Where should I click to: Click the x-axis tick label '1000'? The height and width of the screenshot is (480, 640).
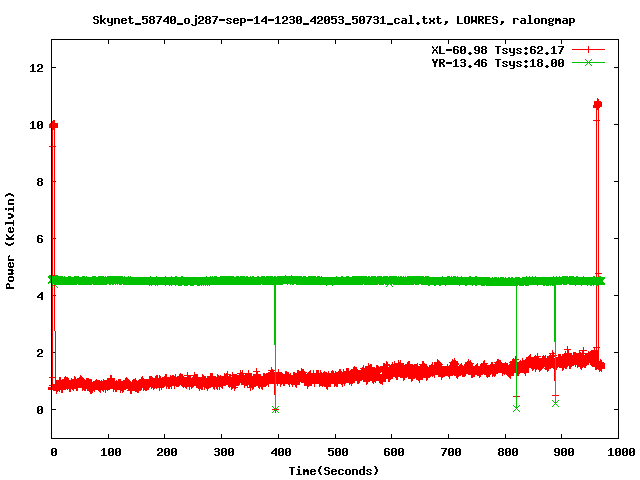coord(621,452)
